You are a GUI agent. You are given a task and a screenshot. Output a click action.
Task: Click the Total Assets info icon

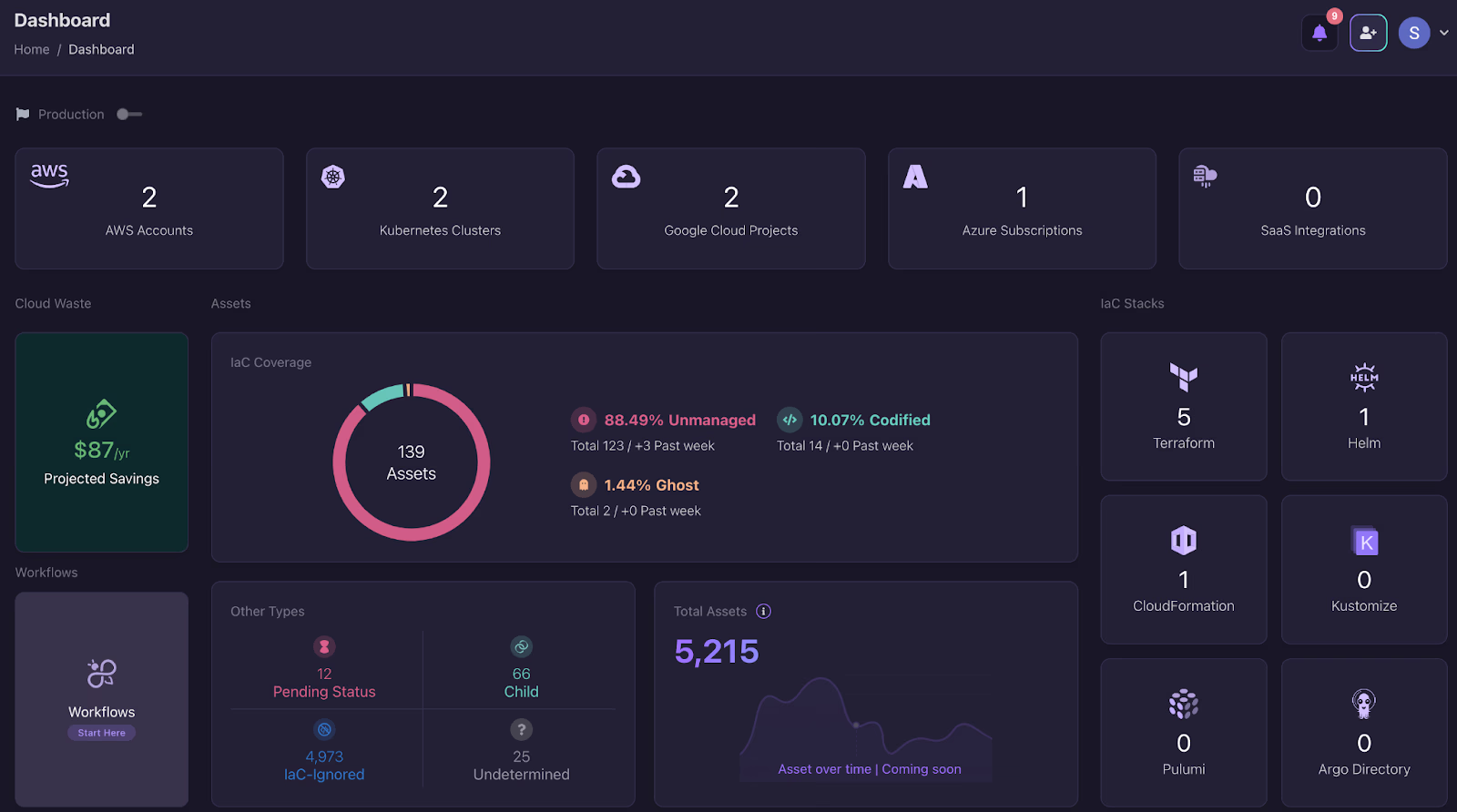(x=764, y=612)
